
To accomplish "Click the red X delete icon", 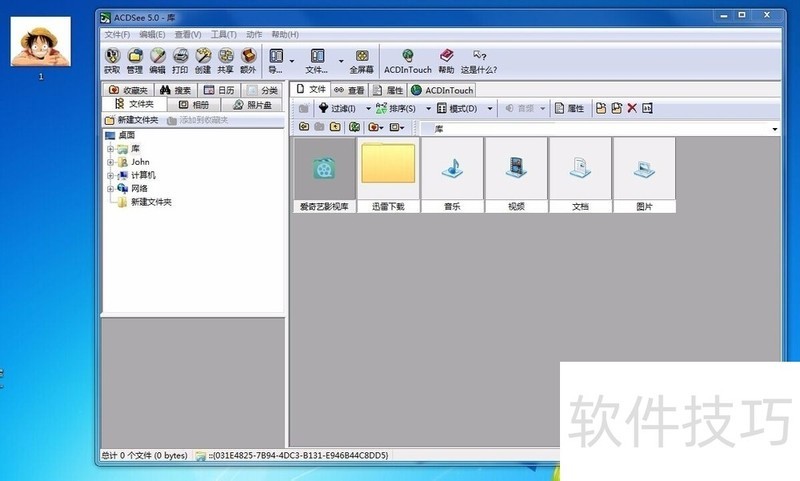I will coord(632,108).
